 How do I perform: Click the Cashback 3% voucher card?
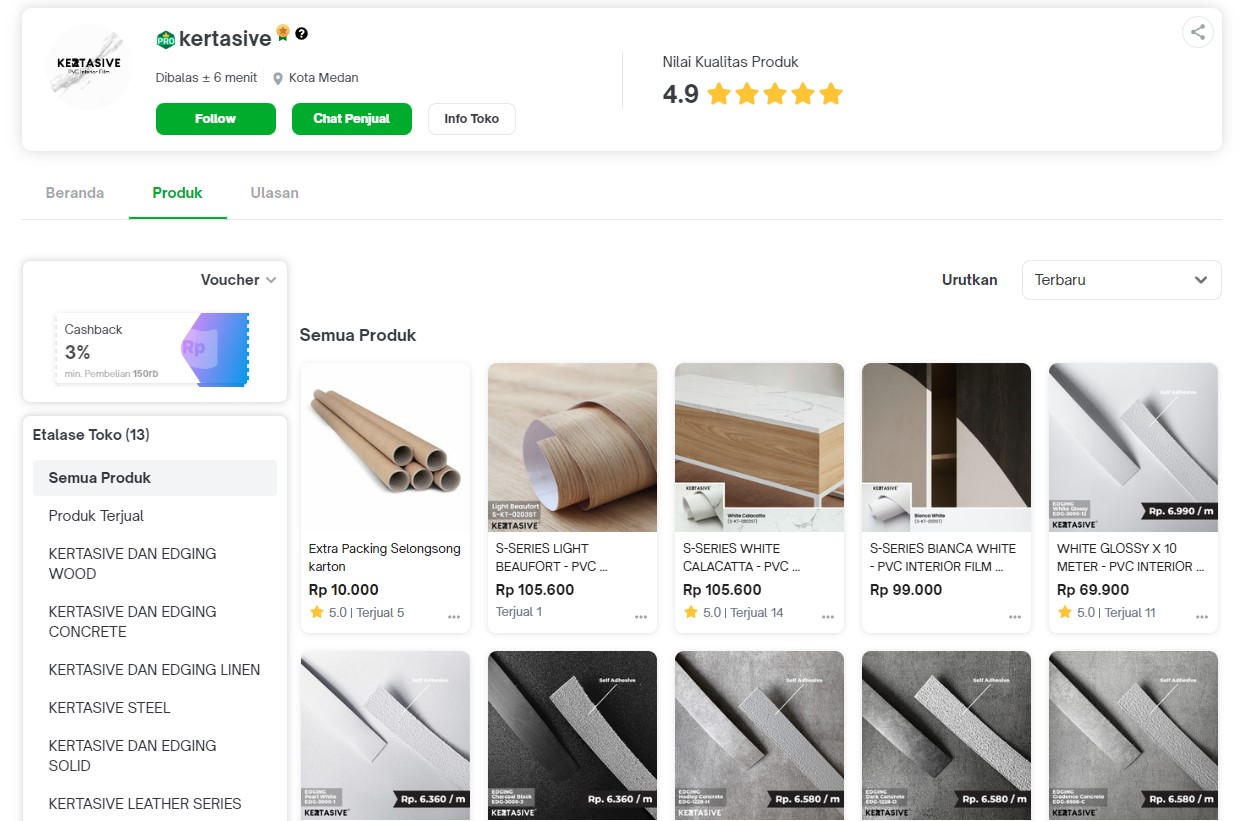151,350
